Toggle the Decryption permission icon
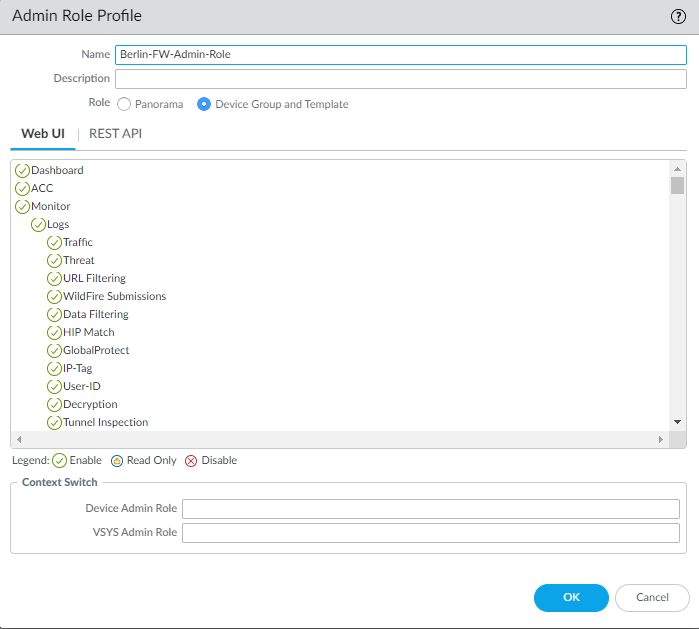 pyautogui.click(x=54, y=405)
